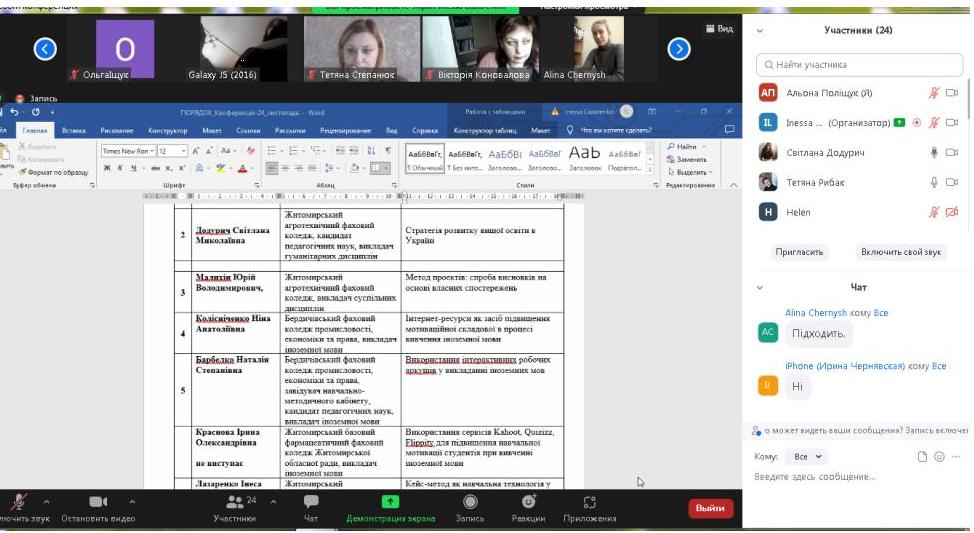Viewport: 974px width, 533px height.
Task: Toggle microphone icon for Тетяна Рибак
Action: click(x=934, y=182)
